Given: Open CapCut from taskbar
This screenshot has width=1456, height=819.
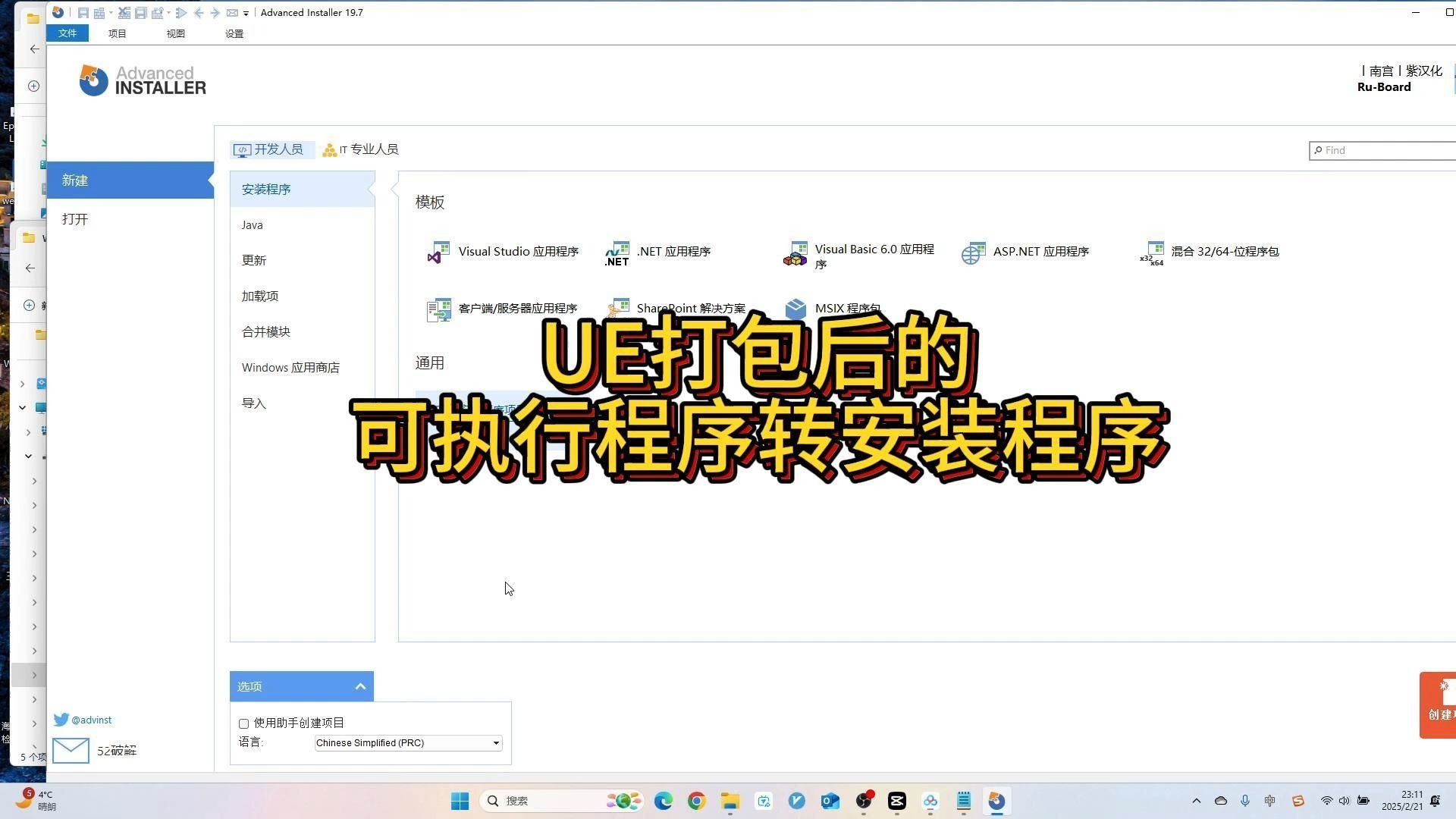Looking at the screenshot, I should (897, 801).
